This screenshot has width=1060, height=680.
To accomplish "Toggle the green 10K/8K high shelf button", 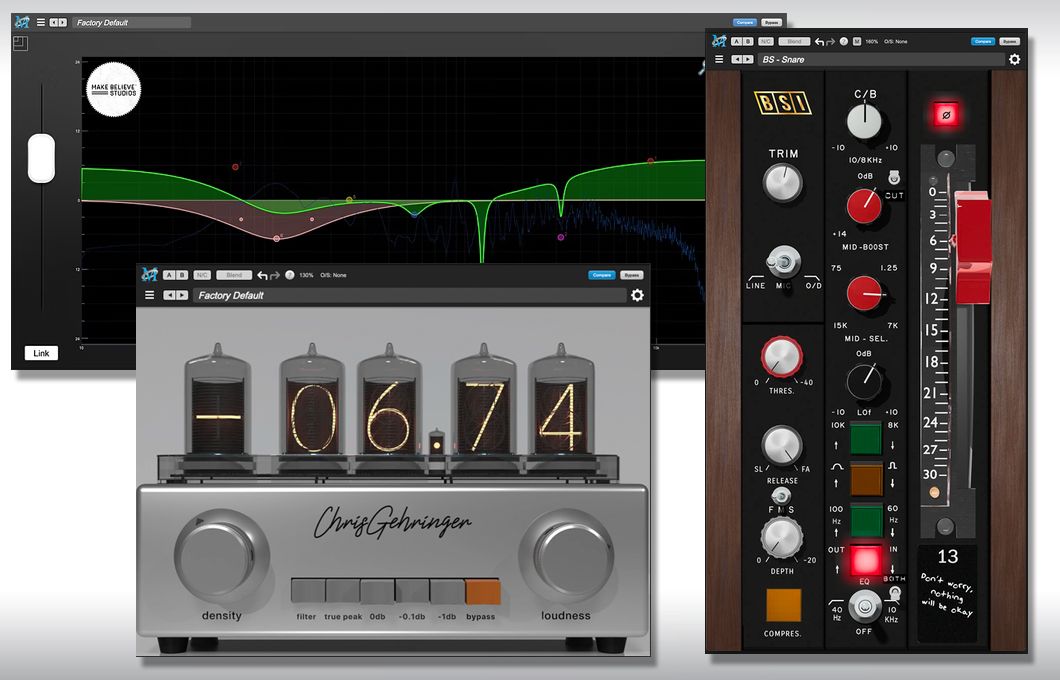I will point(865,438).
